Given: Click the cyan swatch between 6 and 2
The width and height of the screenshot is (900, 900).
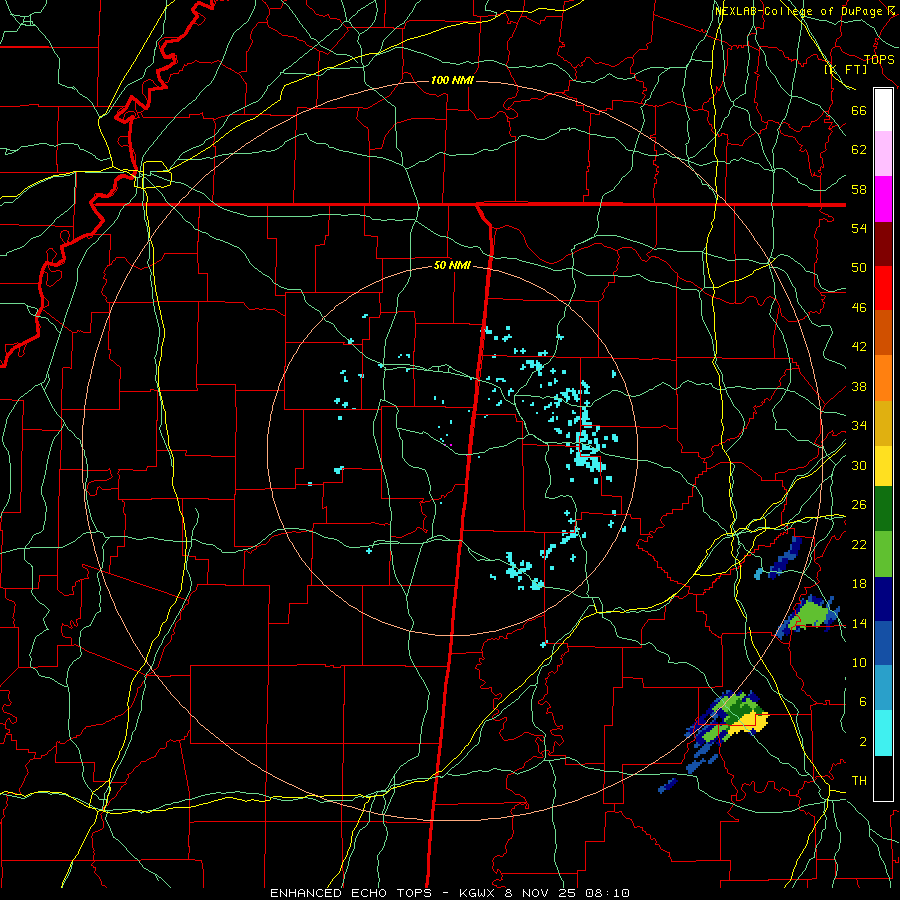Looking at the screenshot, I should (x=883, y=733).
